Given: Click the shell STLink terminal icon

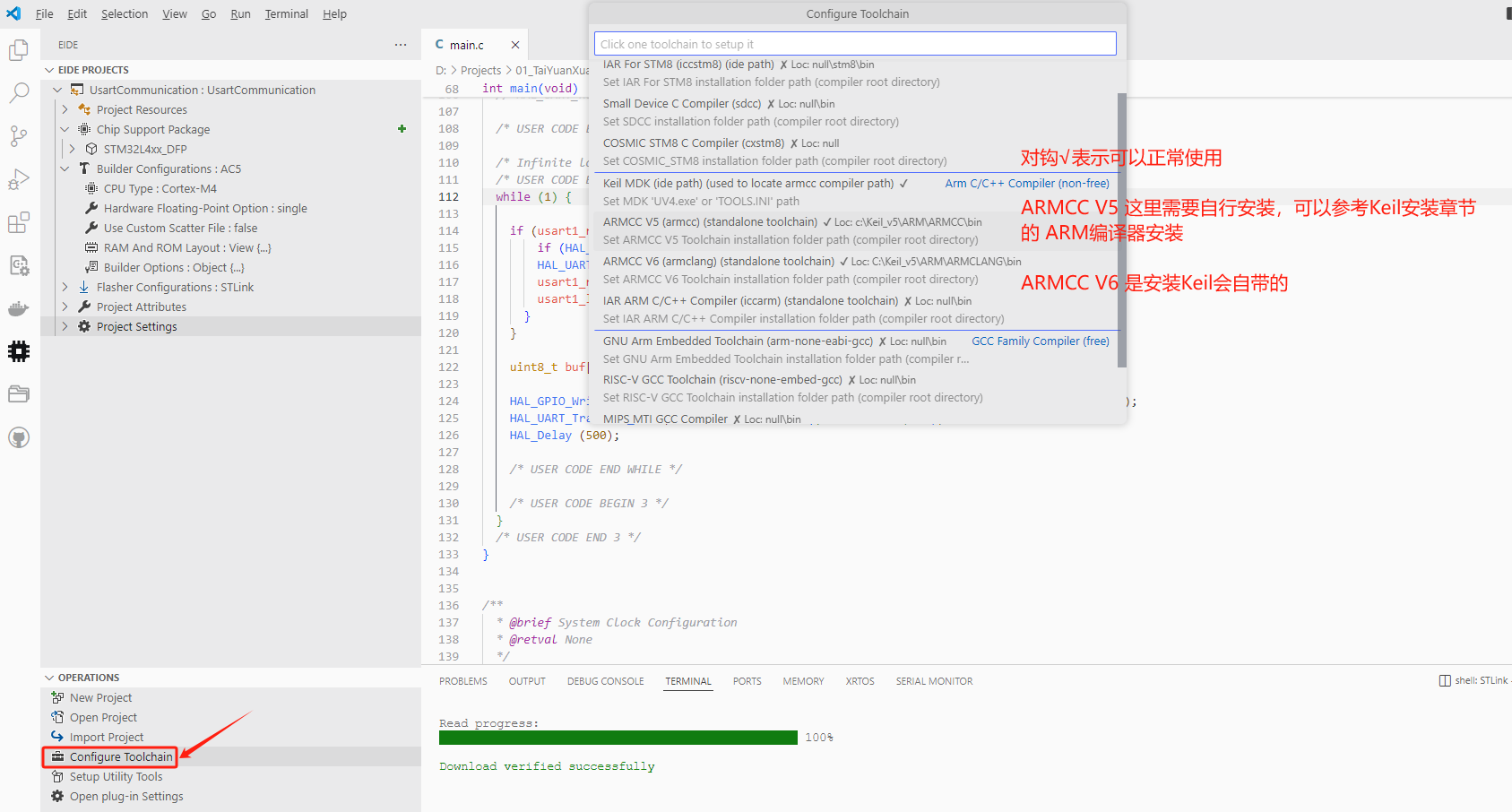Looking at the screenshot, I should (1445, 681).
